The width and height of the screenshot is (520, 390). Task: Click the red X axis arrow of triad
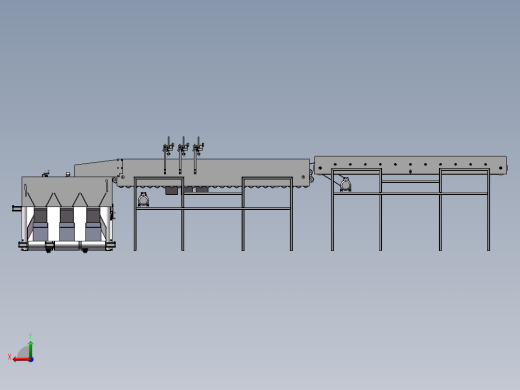point(21,360)
